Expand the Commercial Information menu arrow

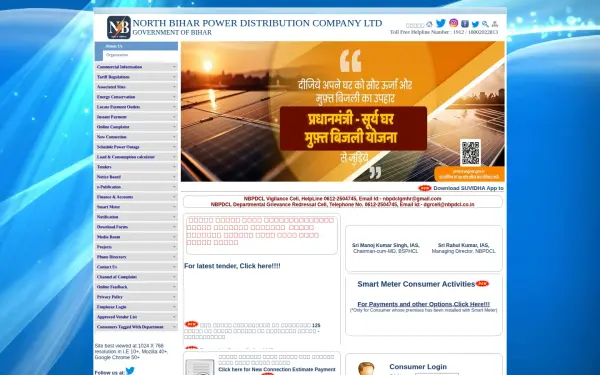(174, 67)
